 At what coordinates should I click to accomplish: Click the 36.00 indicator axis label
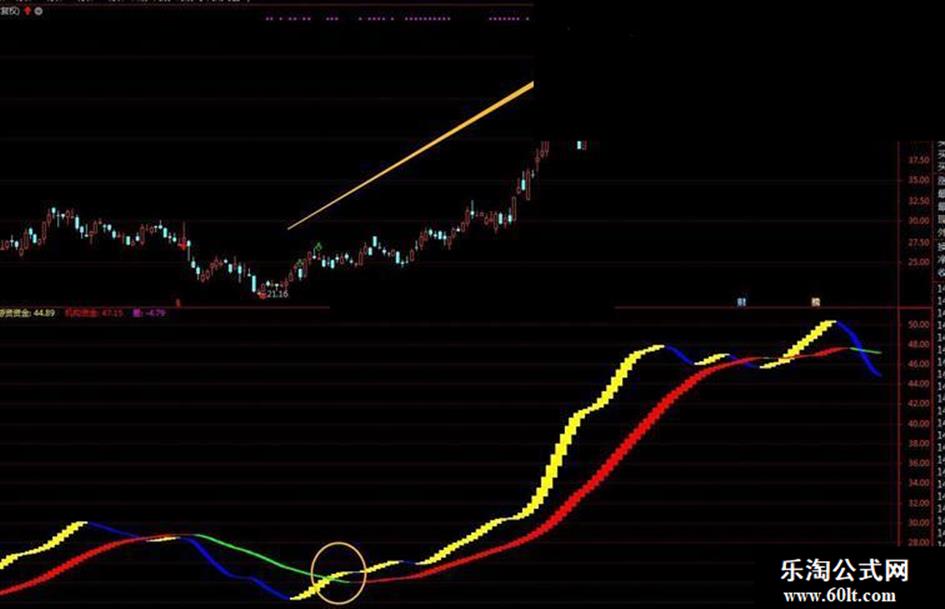click(918, 463)
